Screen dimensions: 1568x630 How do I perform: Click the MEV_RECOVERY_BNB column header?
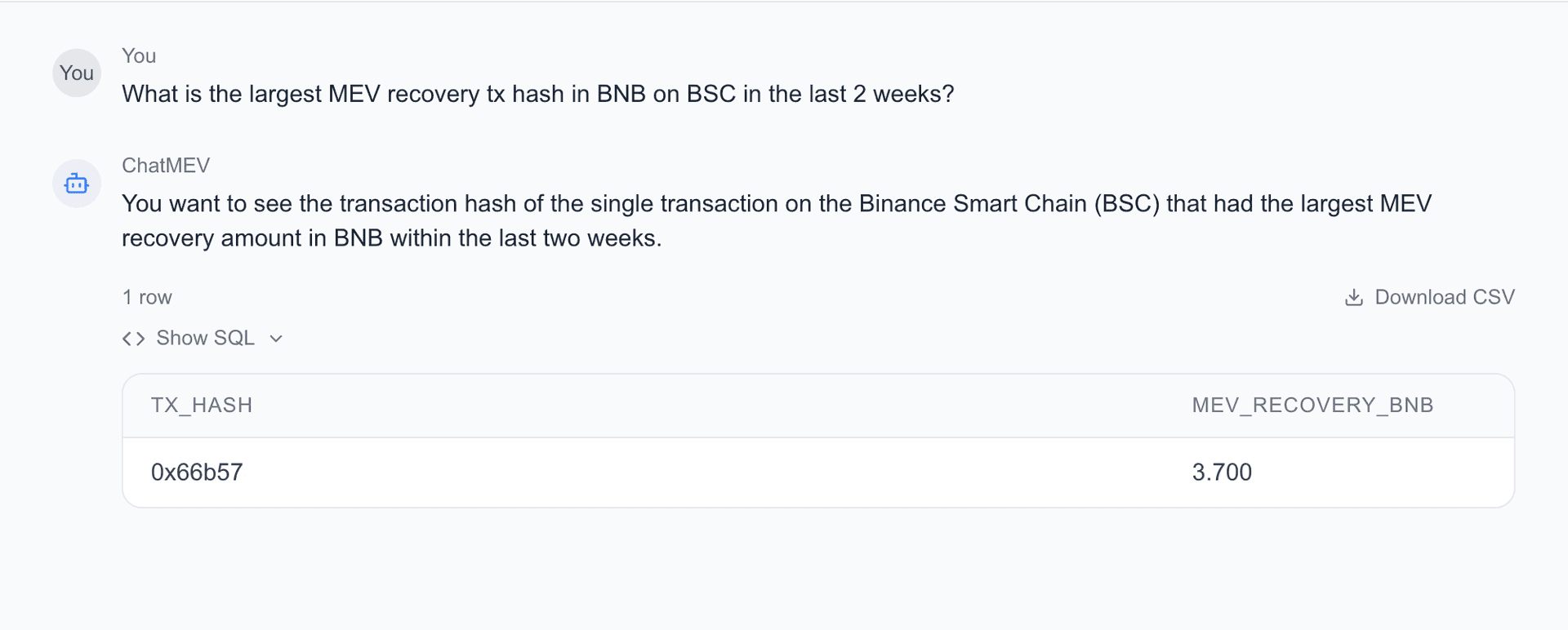(1312, 406)
